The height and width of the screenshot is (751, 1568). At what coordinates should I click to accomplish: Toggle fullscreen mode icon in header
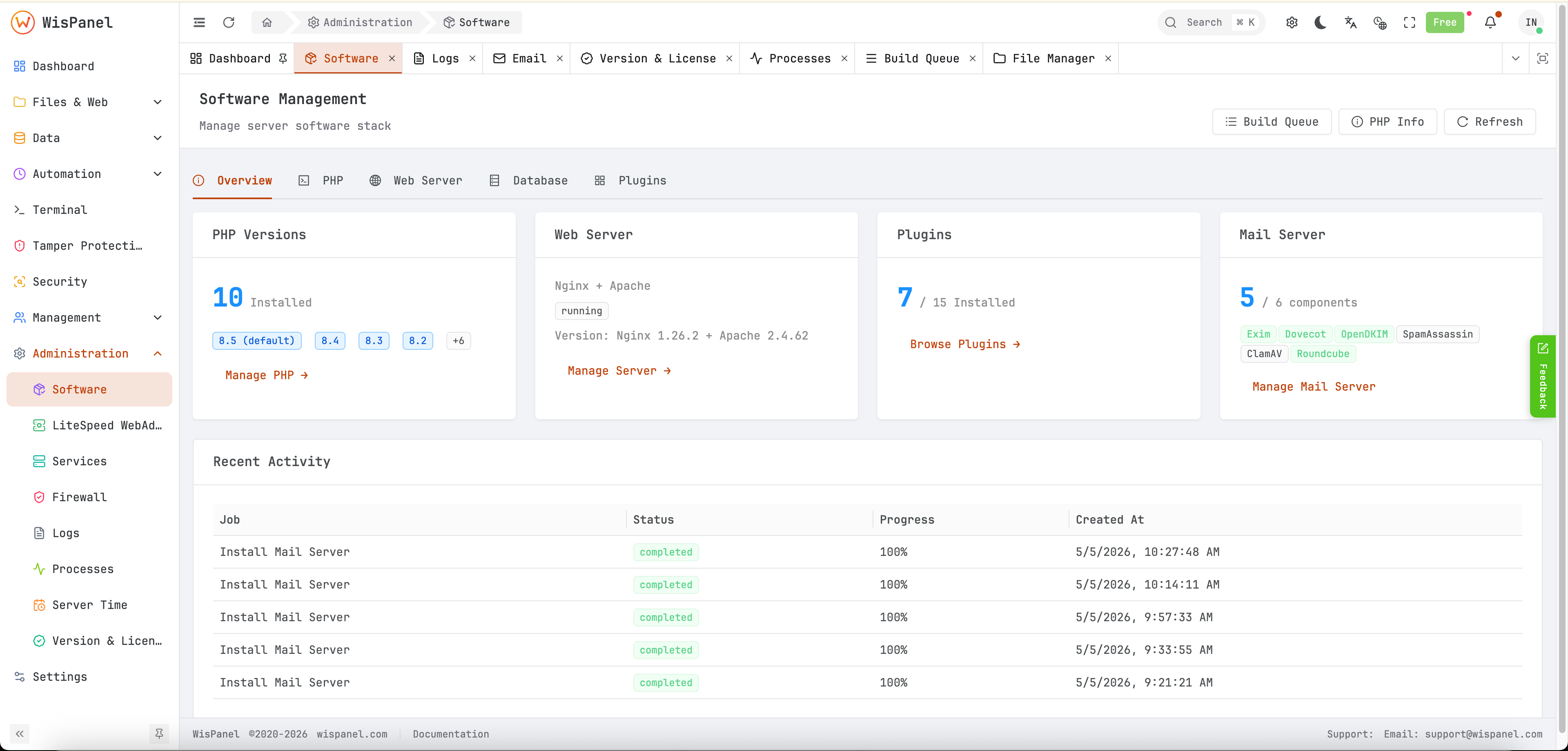click(x=1409, y=22)
